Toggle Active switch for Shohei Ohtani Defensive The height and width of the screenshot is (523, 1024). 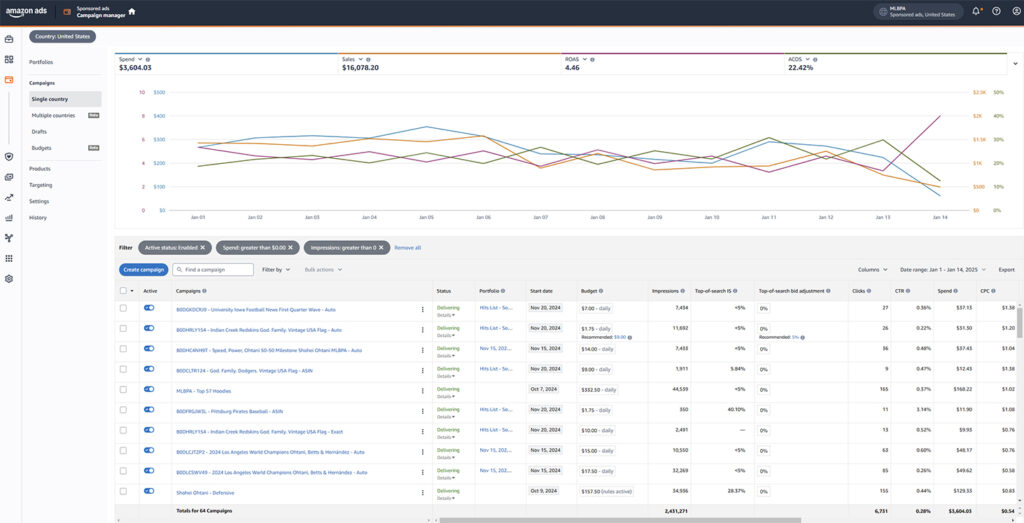pyautogui.click(x=149, y=491)
